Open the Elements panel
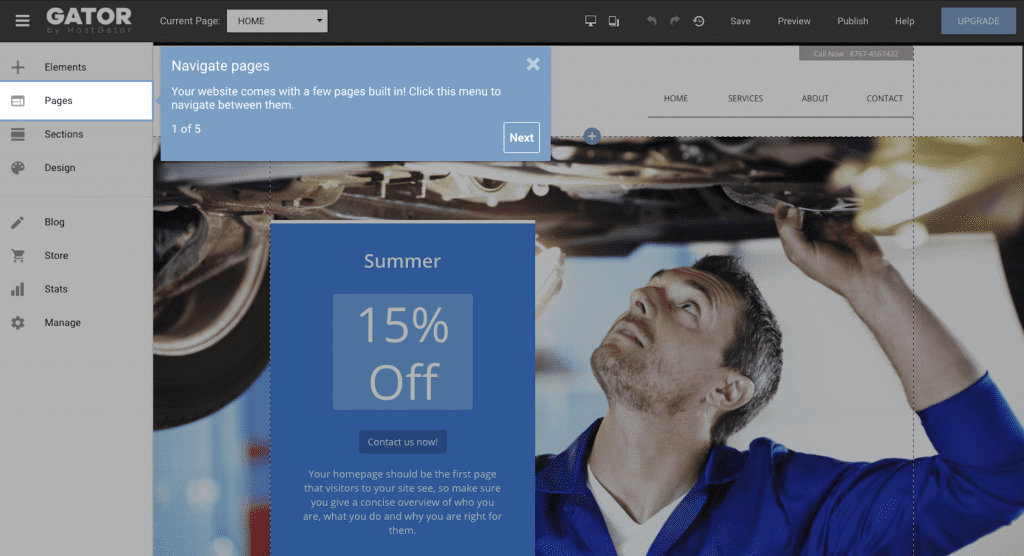The width and height of the screenshot is (1024, 556). (x=65, y=67)
